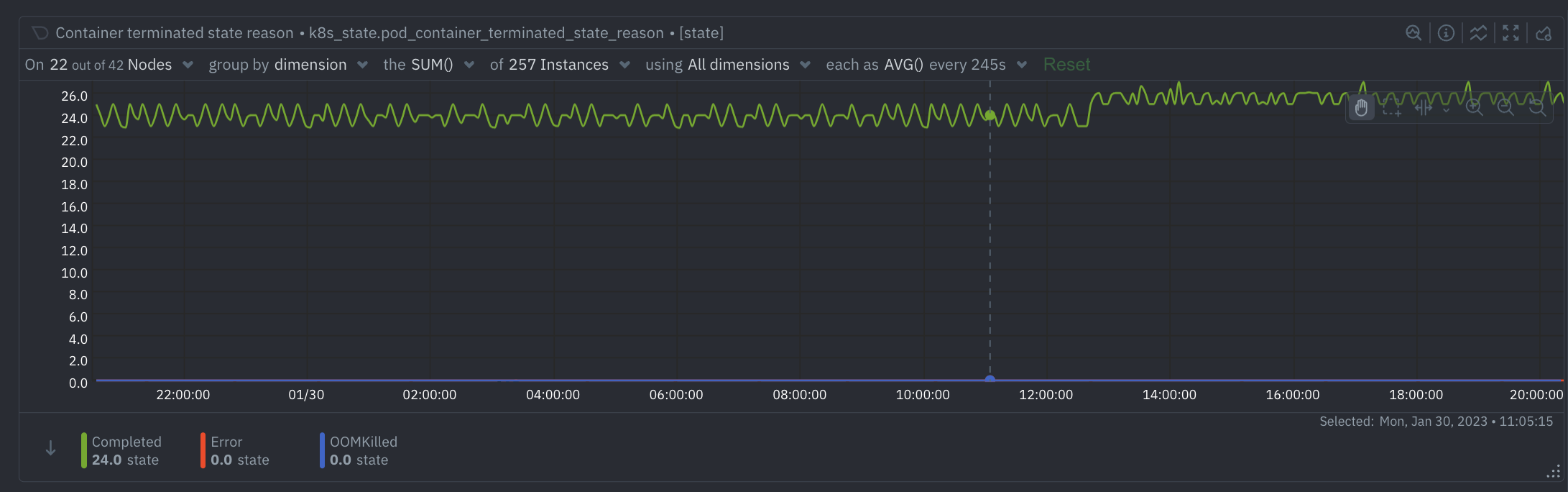
Task: Select the area highlight selection tool
Action: [1392, 108]
